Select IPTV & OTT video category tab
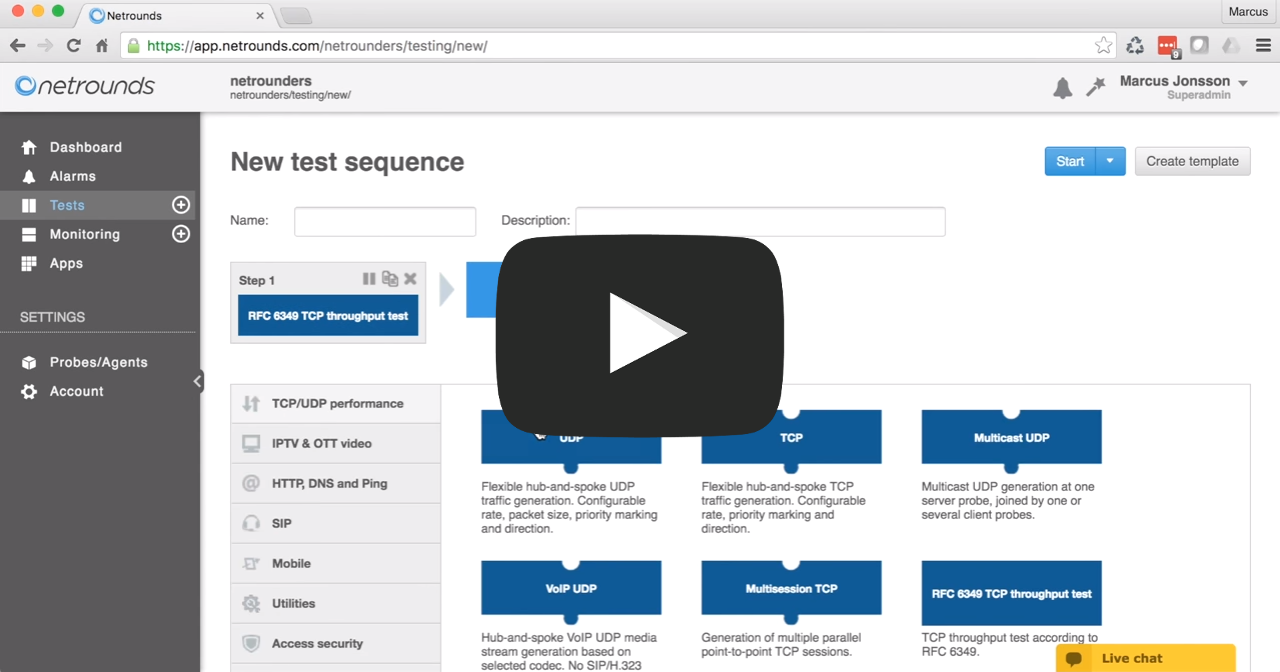 (x=336, y=444)
